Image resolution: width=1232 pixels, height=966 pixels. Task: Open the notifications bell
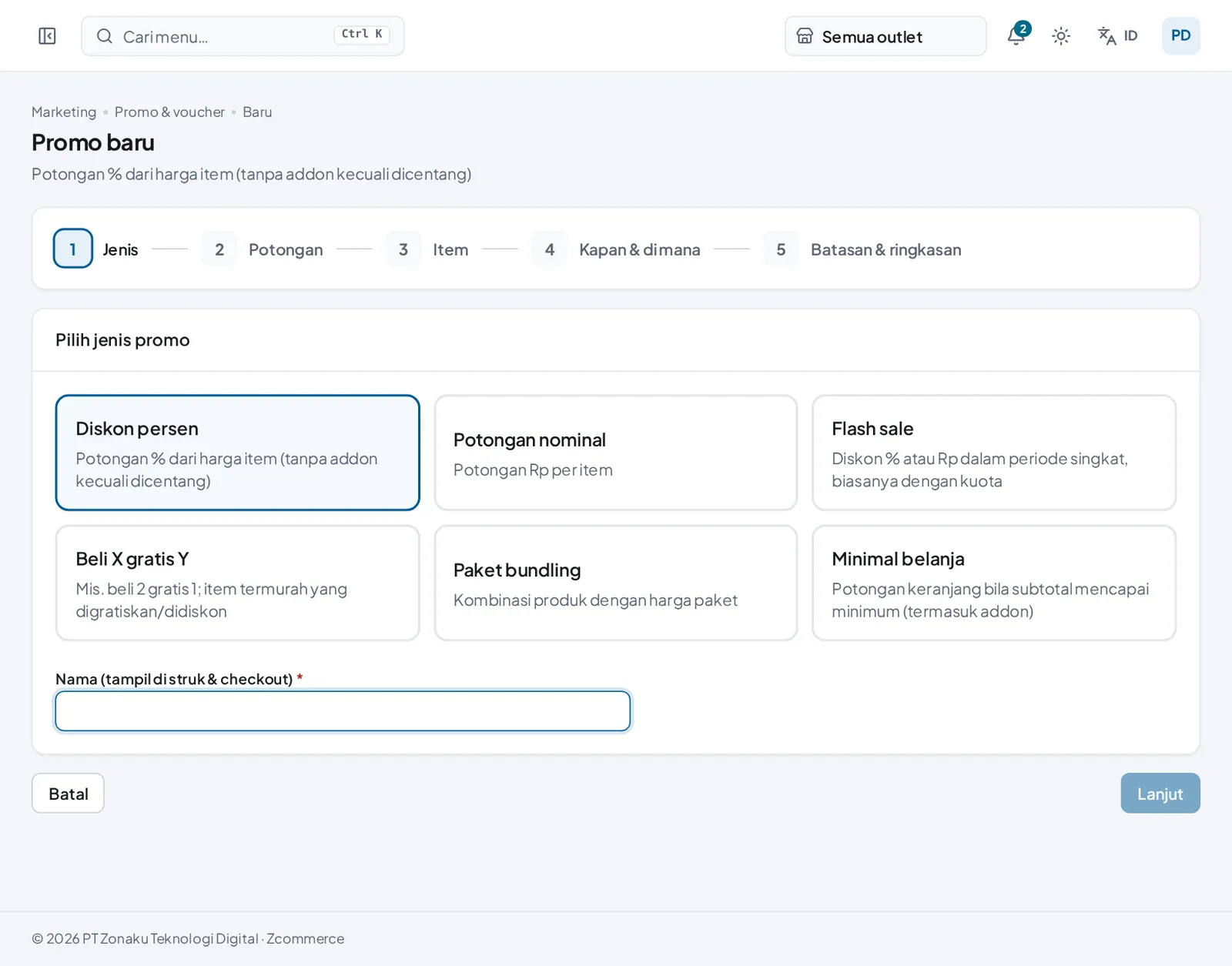click(x=1017, y=35)
